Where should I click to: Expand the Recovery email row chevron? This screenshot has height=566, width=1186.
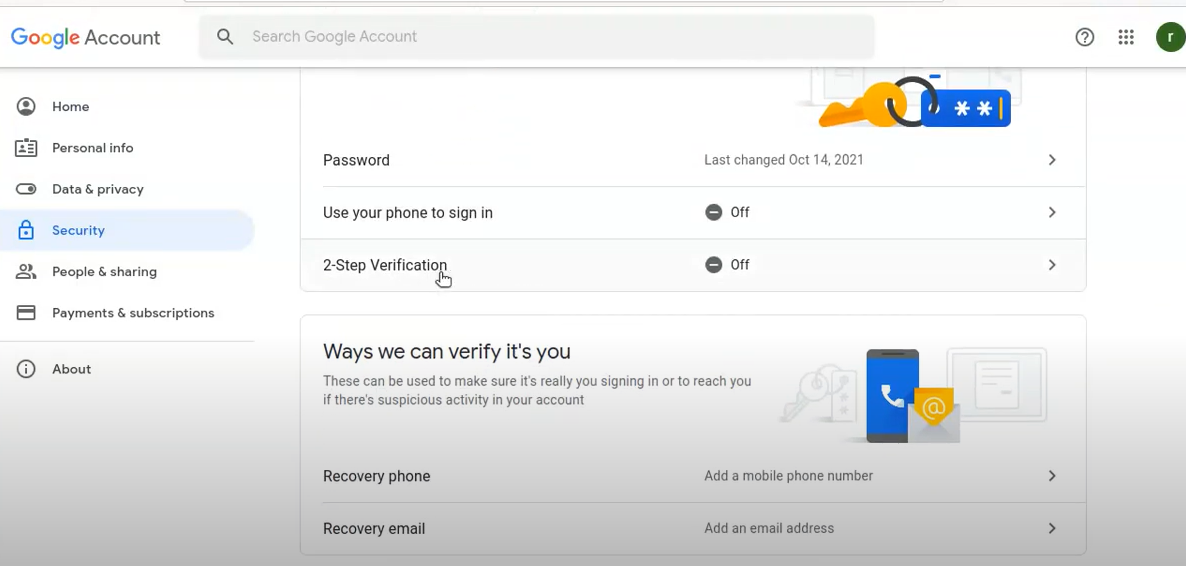coord(1052,528)
